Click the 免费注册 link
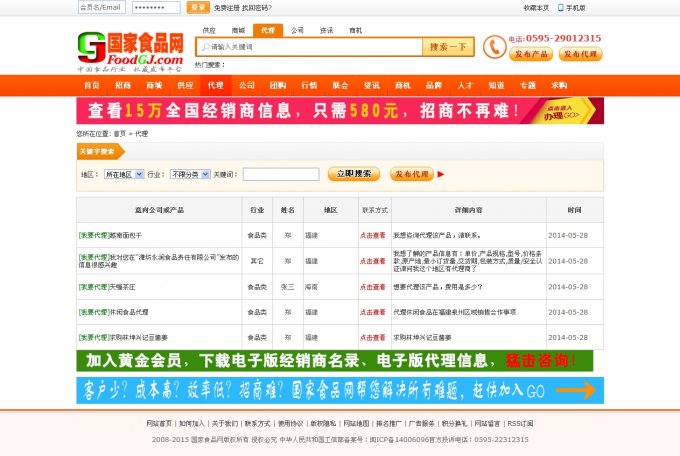Screen dimensions: 680x456 pos(227,8)
